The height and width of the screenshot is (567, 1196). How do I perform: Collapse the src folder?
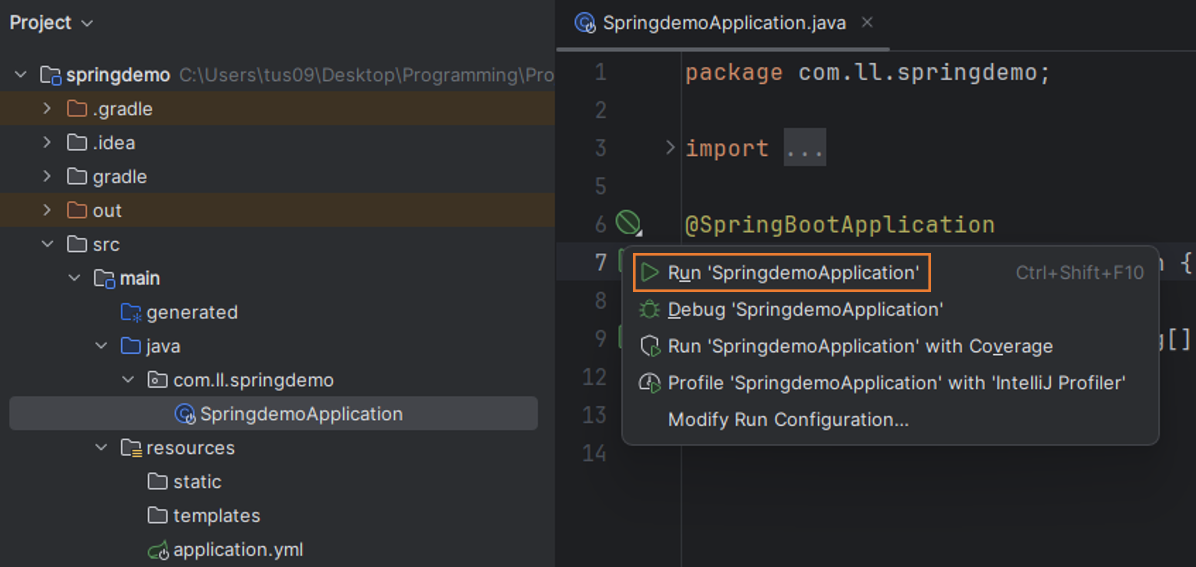(x=47, y=245)
